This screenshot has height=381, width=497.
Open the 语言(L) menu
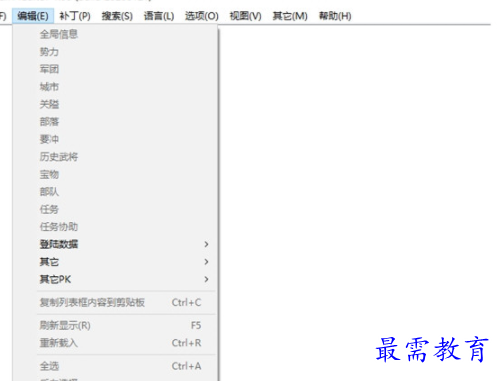(x=159, y=16)
